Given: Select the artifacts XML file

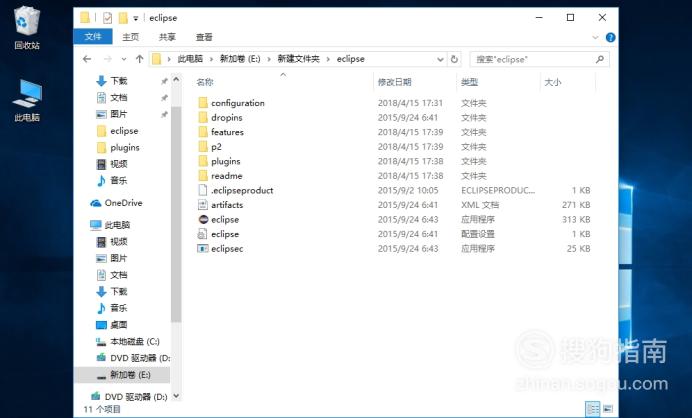Looking at the screenshot, I should [227, 205].
